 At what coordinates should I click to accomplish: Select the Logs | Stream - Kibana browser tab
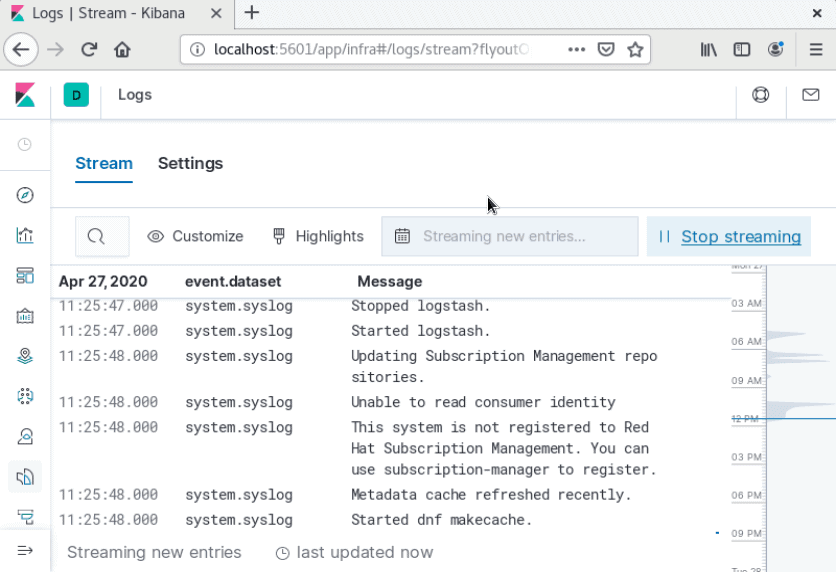pos(117,13)
